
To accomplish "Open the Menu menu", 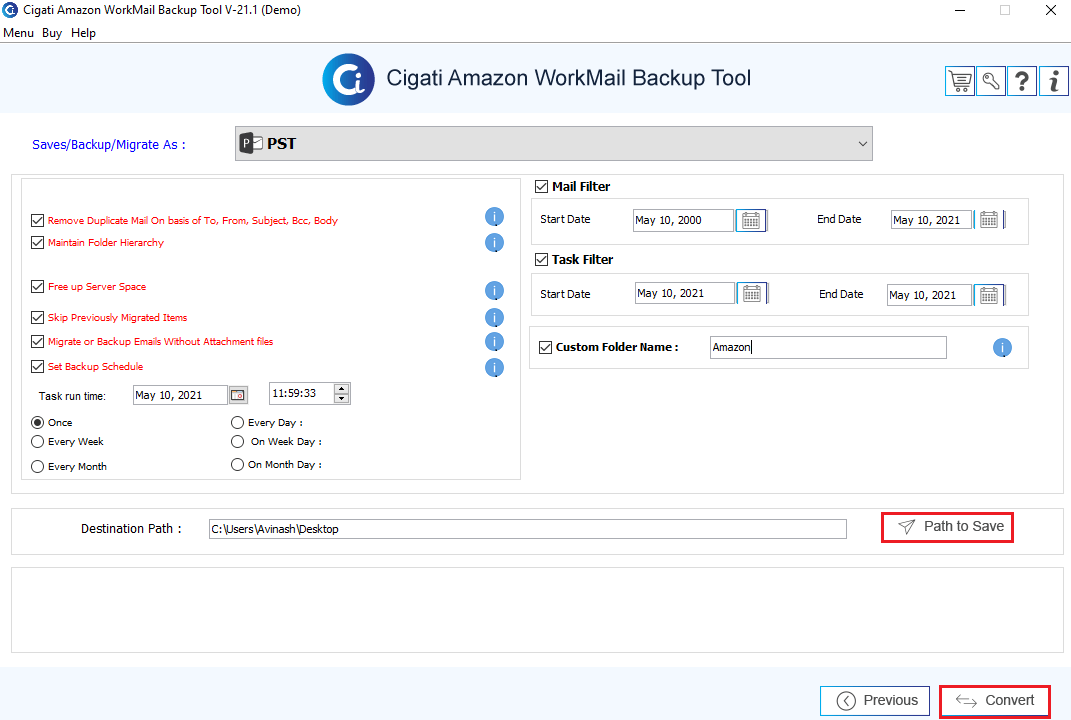I will pyautogui.click(x=18, y=33).
